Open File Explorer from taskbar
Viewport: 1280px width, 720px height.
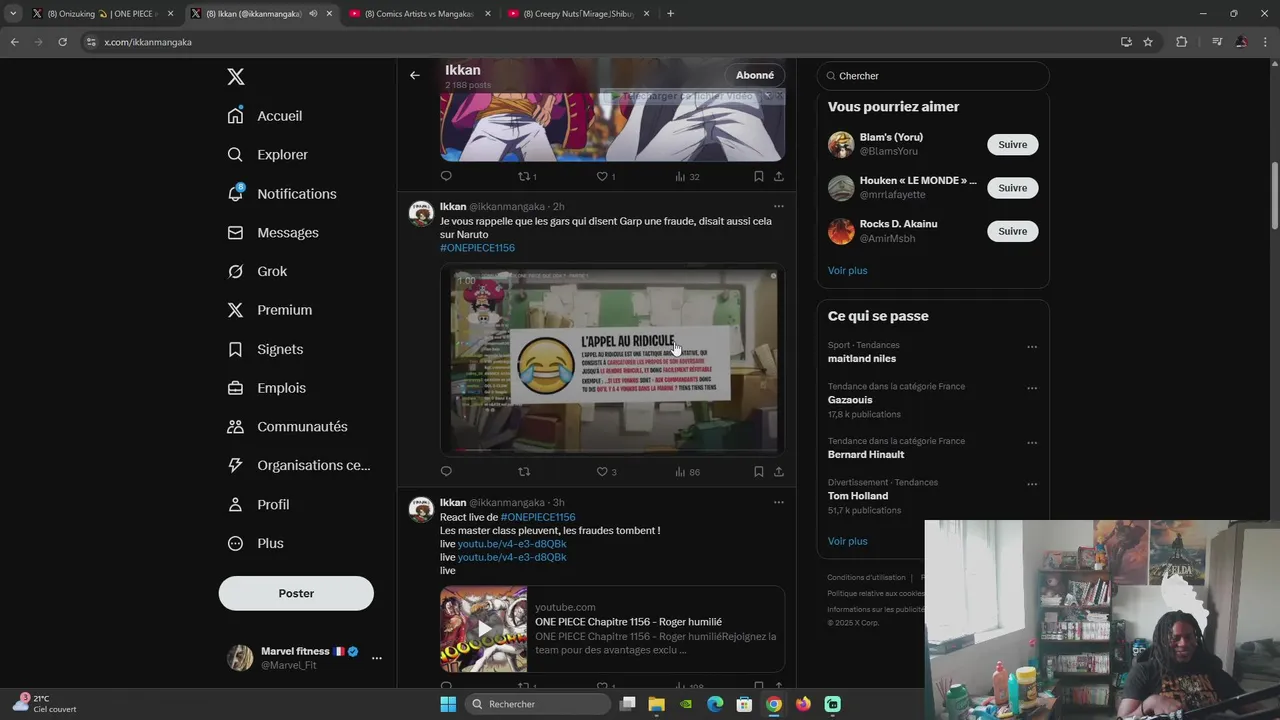(x=657, y=704)
